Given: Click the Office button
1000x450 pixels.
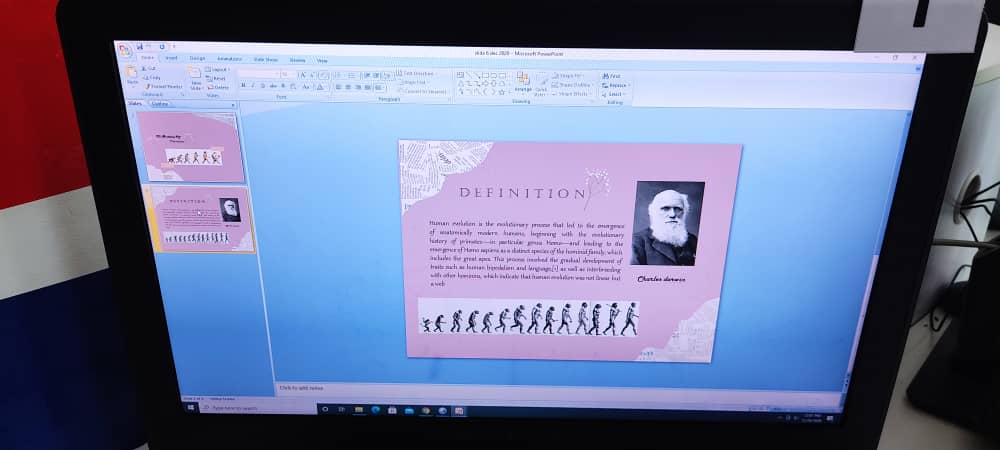Looking at the screenshot, I should tap(124, 48).
